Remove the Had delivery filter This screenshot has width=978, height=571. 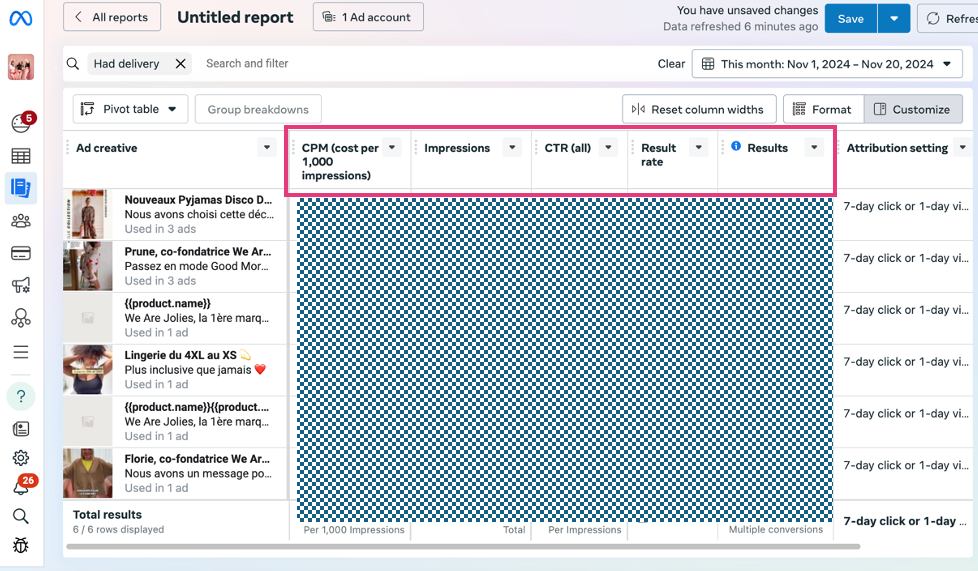[x=180, y=64]
